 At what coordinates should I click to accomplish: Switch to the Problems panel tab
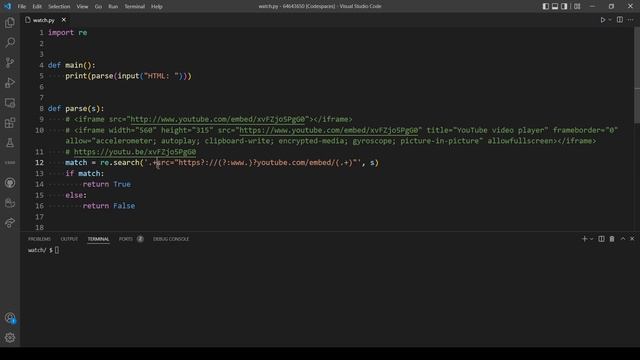(40, 239)
